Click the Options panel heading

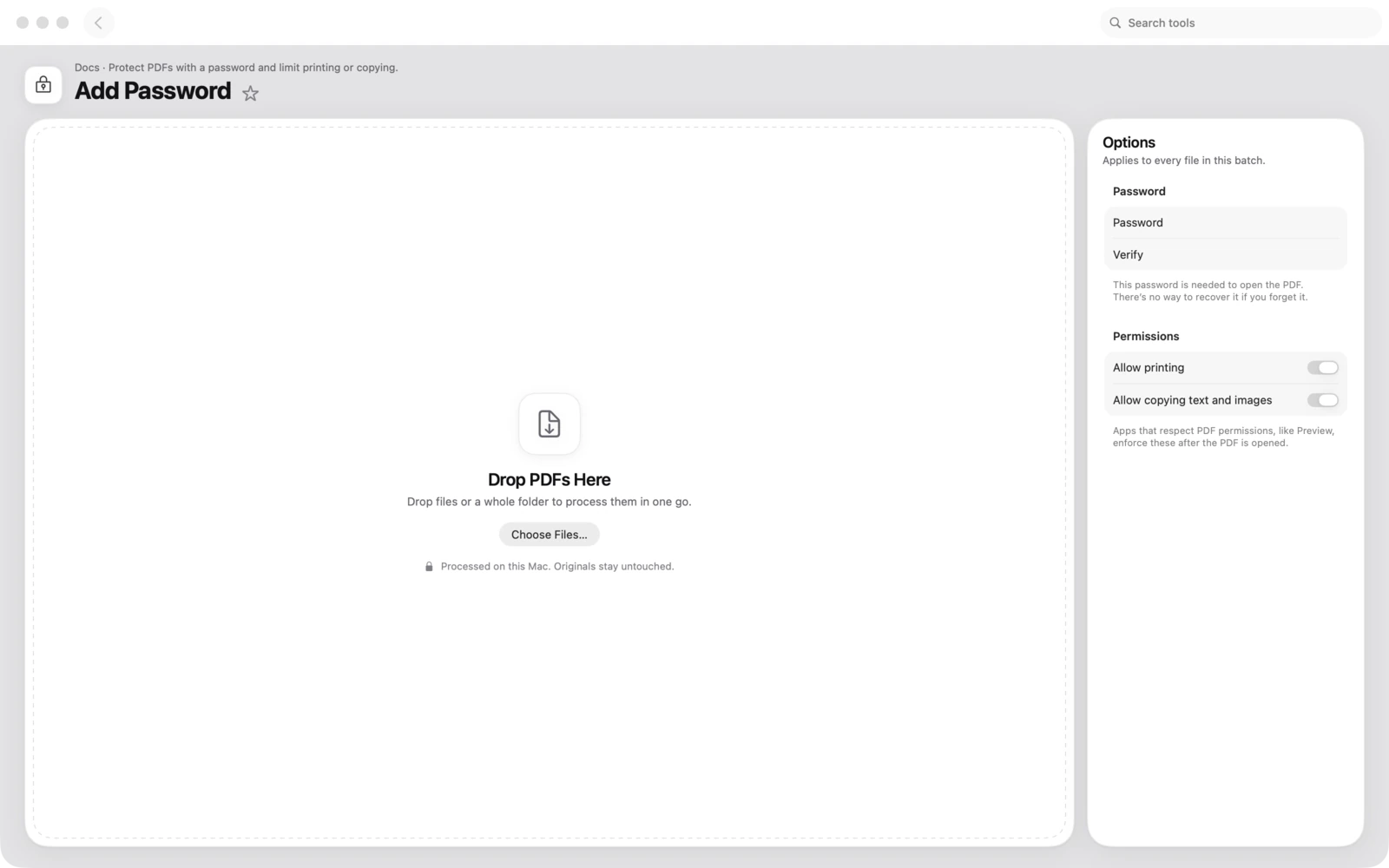(x=1129, y=142)
